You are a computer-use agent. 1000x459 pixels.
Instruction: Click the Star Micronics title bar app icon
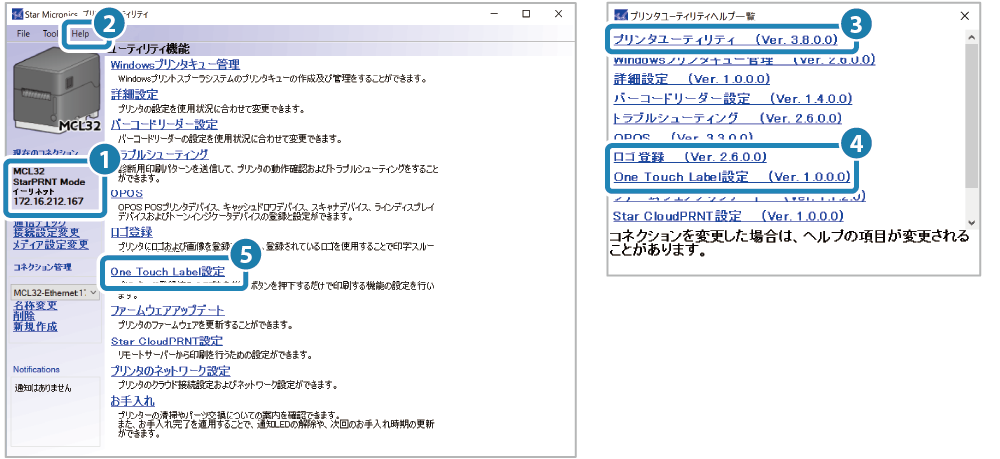click(x=17, y=13)
